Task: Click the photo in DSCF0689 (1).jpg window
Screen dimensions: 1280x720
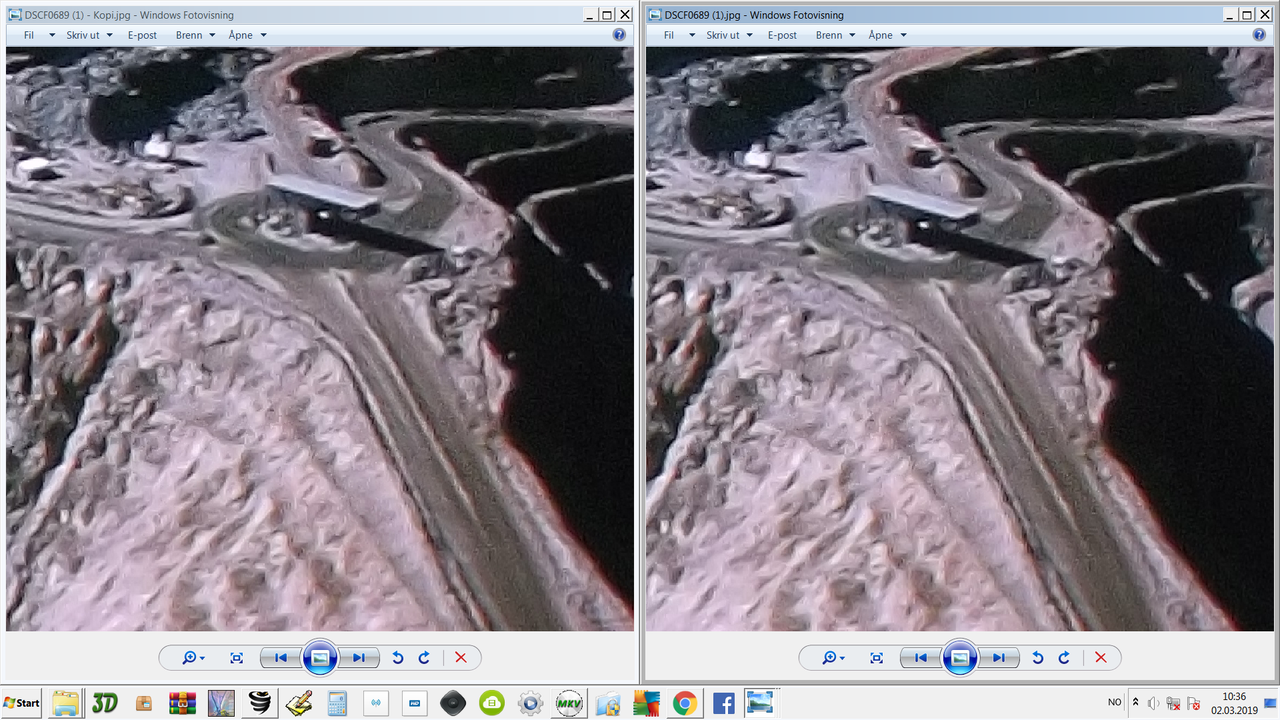Action: click(960, 339)
